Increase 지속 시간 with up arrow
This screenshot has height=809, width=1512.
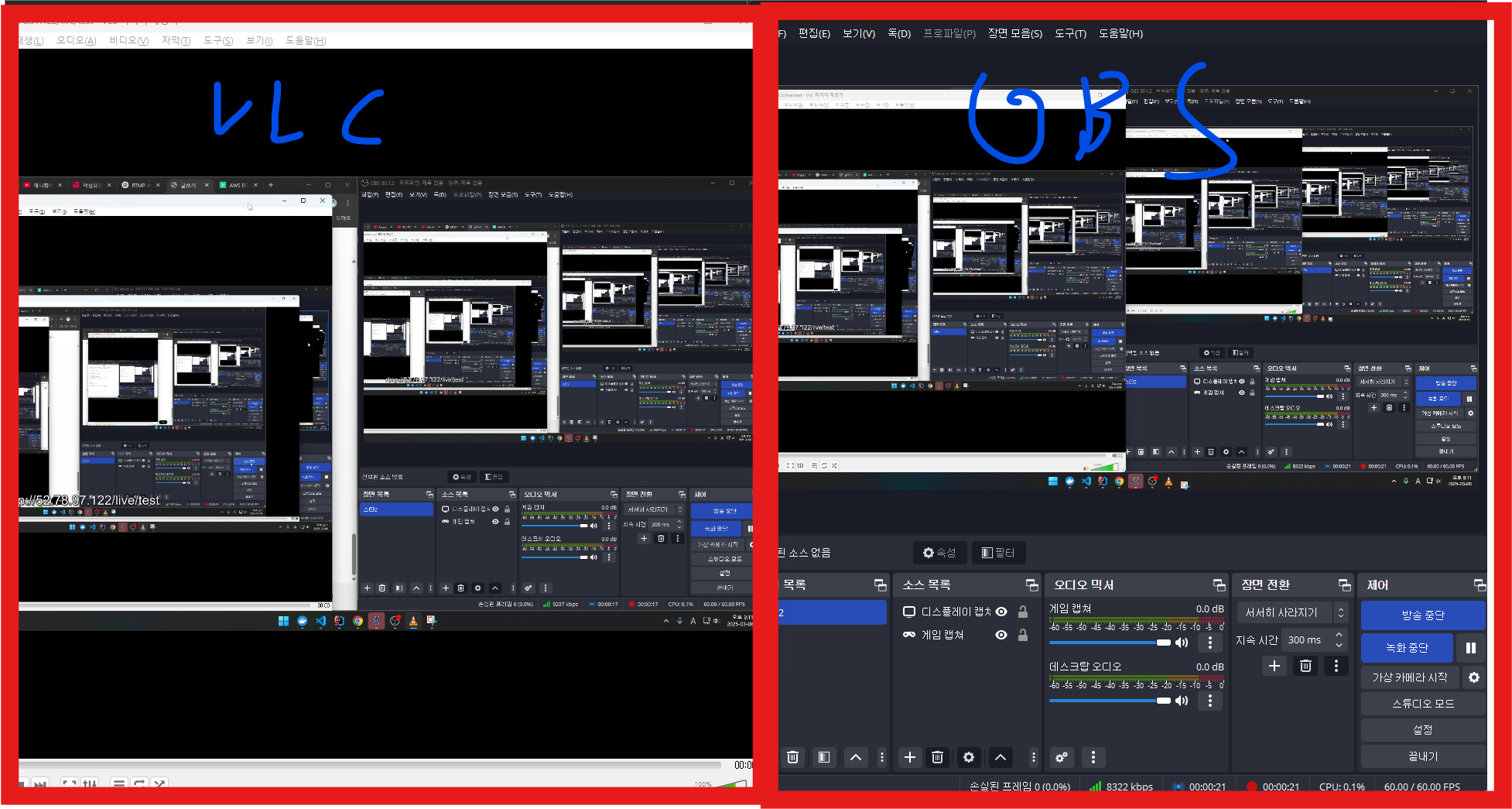[1339, 635]
